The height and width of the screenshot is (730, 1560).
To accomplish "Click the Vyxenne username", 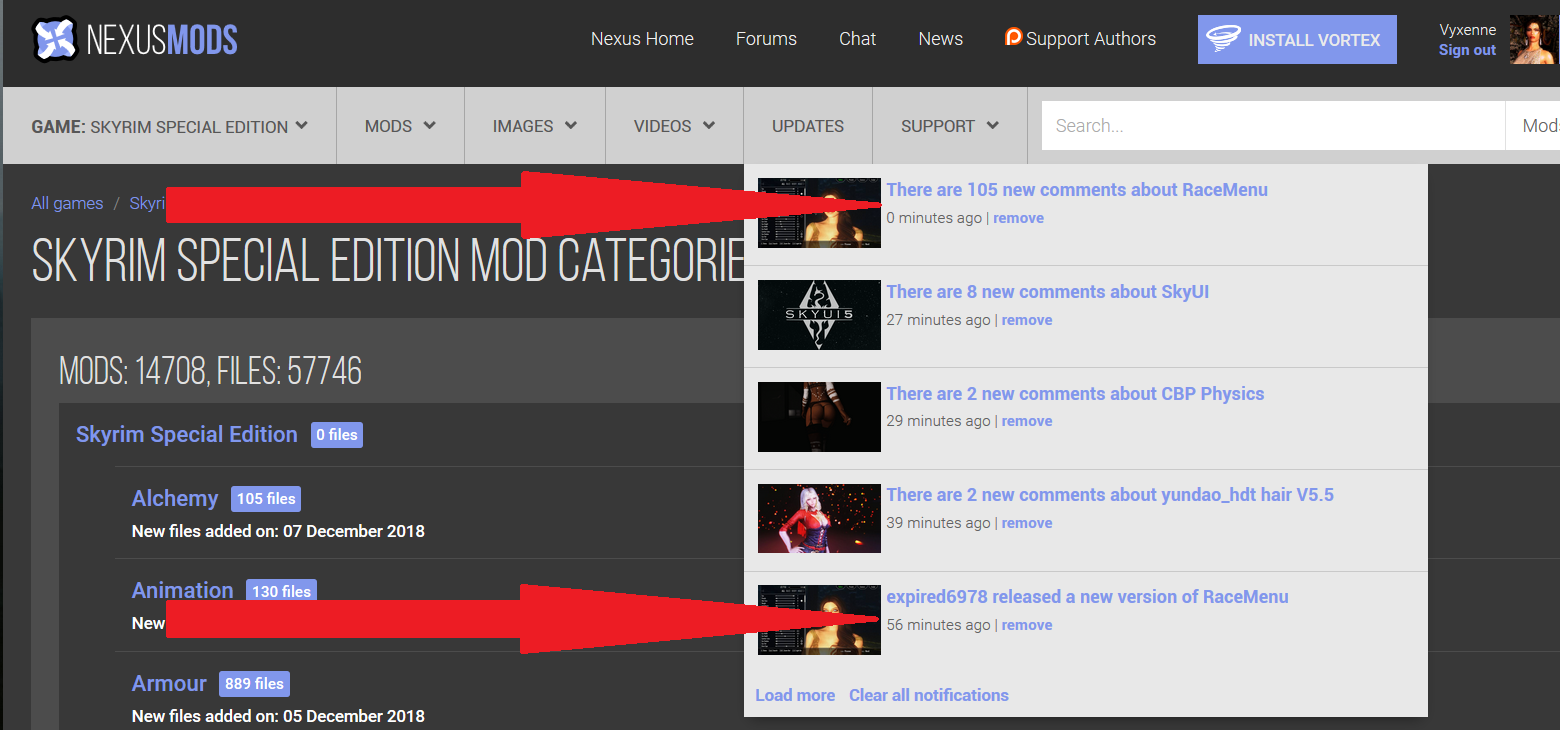I will tap(1467, 30).
